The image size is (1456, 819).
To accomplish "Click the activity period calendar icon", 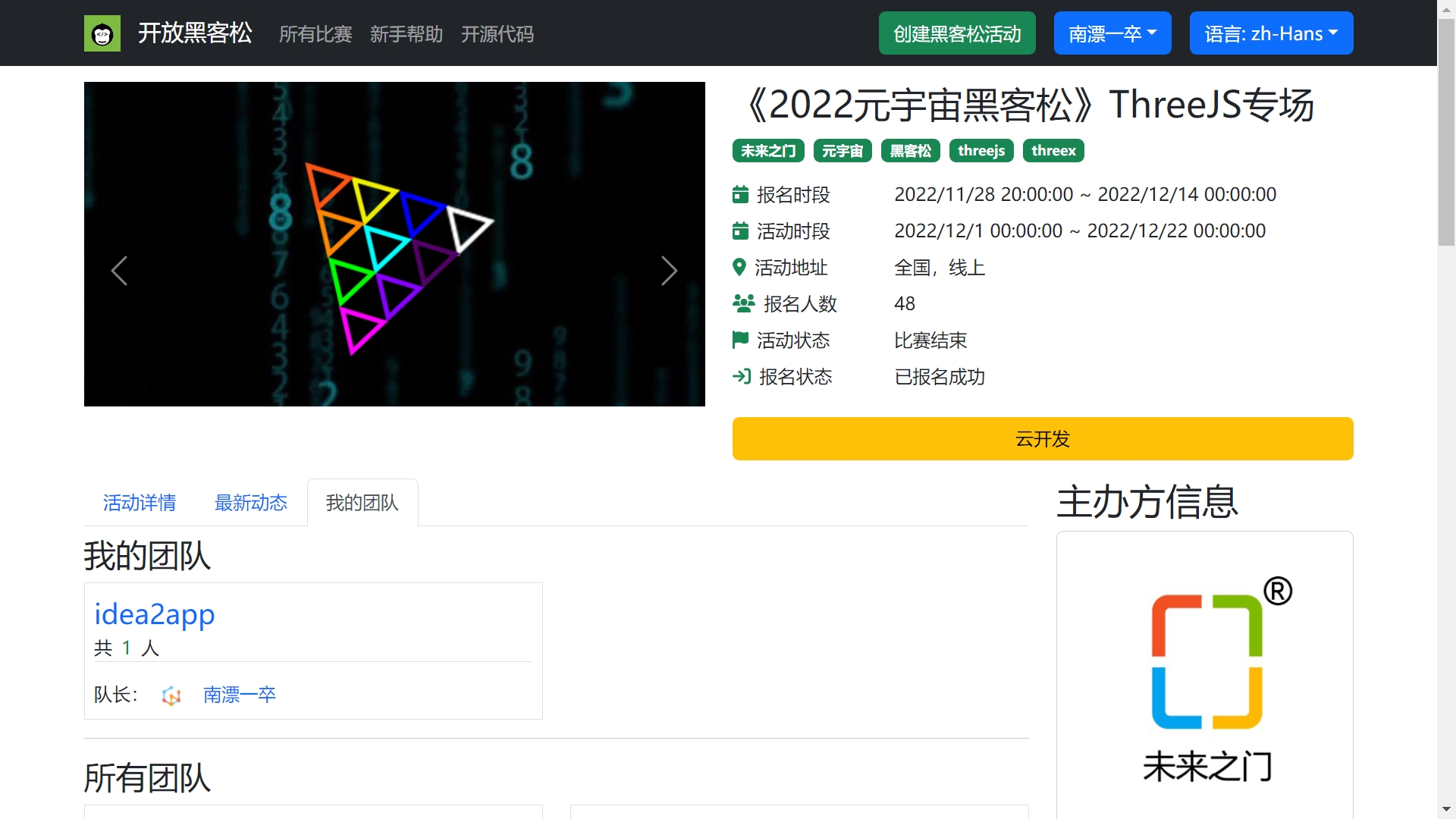I will coord(740,231).
